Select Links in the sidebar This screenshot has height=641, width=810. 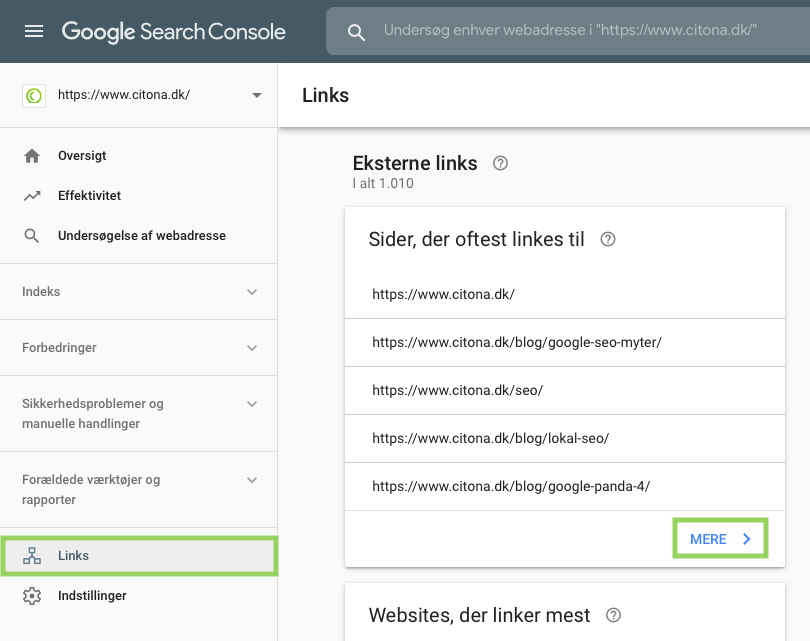tap(138, 556)
